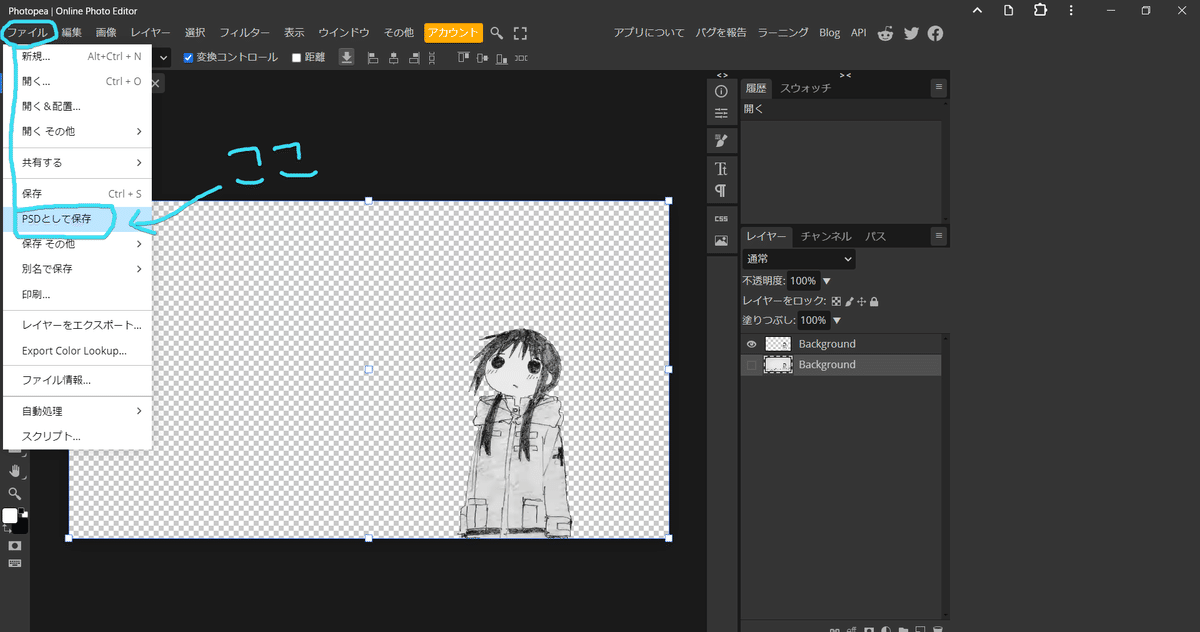
Task: Open the Properties sliders panel icon
Action: [721, 113]
